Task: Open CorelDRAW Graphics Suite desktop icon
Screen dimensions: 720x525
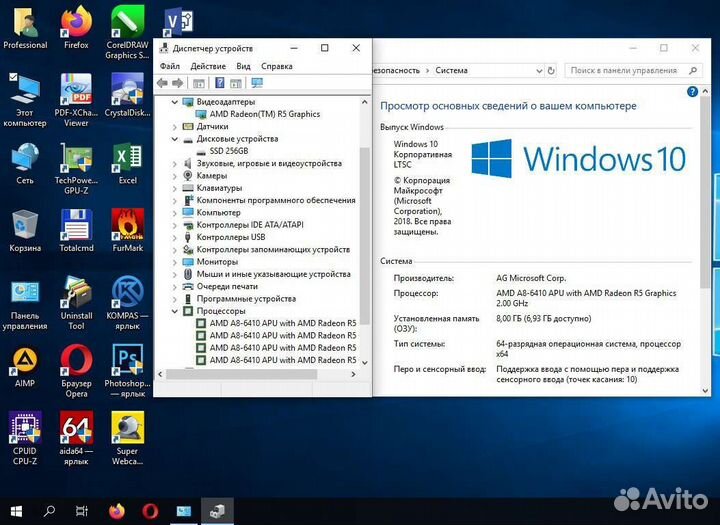Action: 127,32
